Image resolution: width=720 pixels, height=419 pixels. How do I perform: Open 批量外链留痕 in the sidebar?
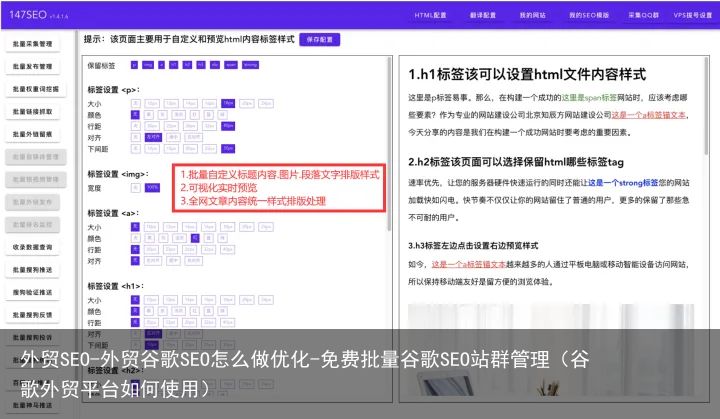pyautogui.click(x=32, y=134)
